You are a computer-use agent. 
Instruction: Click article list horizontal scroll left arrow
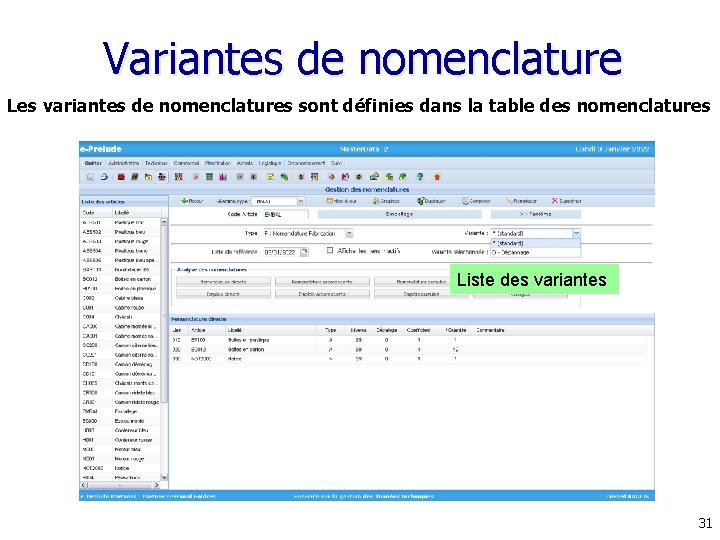point(84,485)
